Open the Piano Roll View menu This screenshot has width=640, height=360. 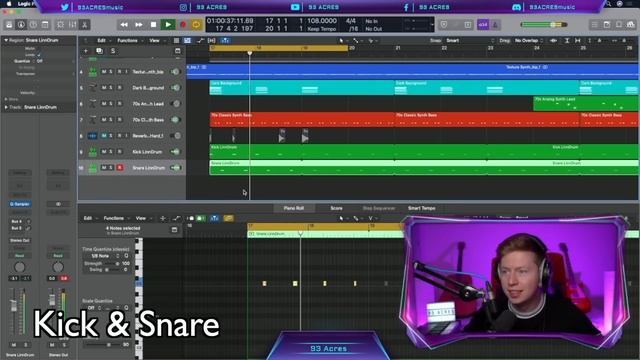click(142, 218)
